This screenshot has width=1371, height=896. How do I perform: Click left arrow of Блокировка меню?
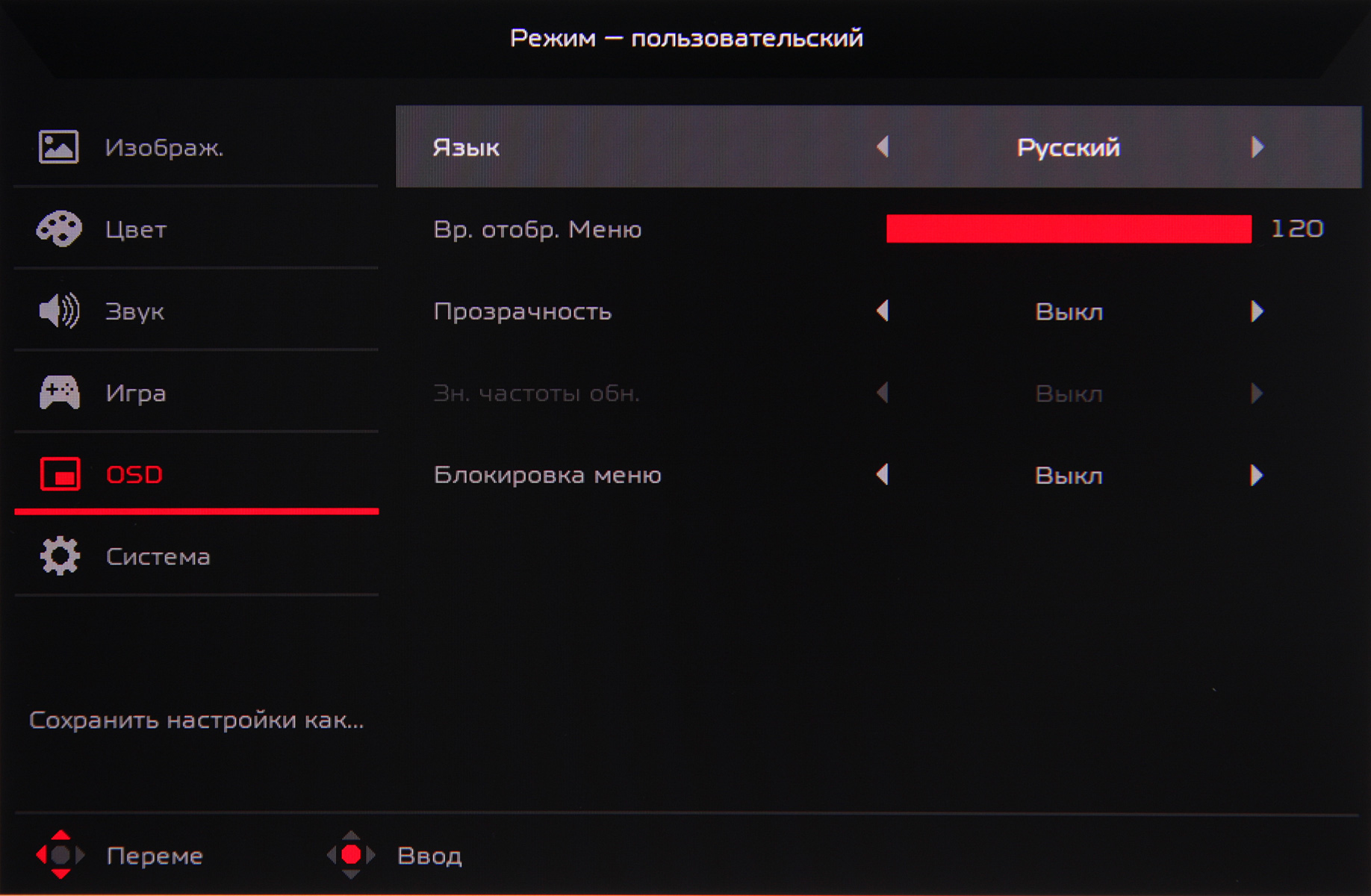(883, 475)
